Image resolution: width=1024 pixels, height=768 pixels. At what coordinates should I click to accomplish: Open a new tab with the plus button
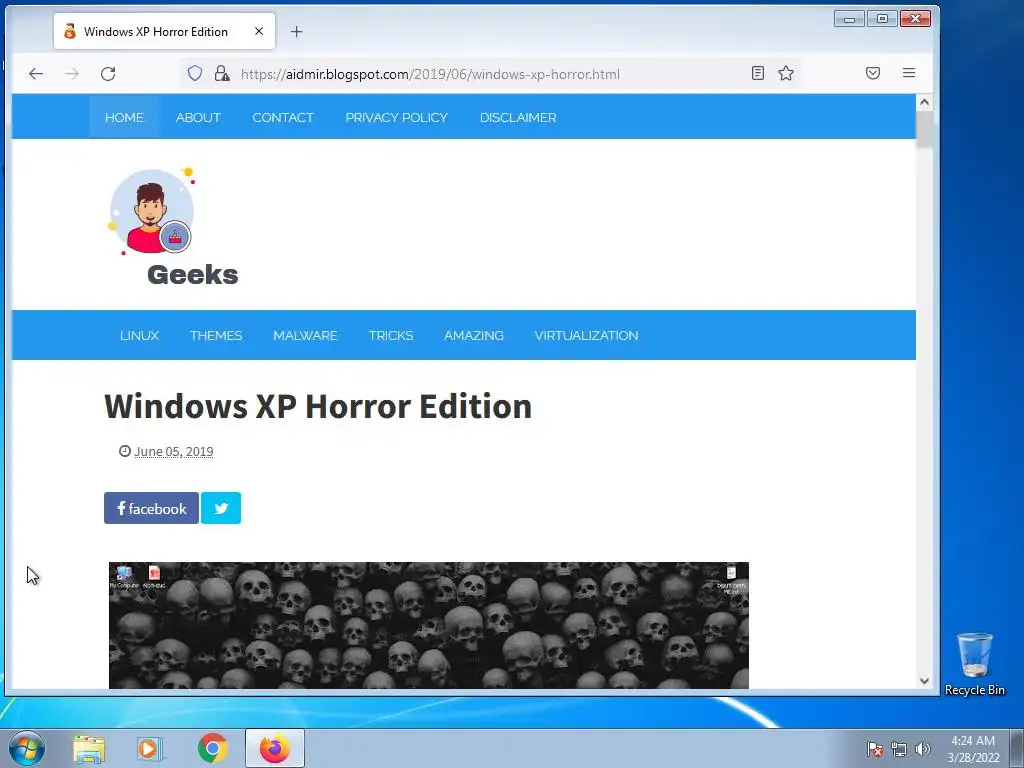click(x=296, y=31)
